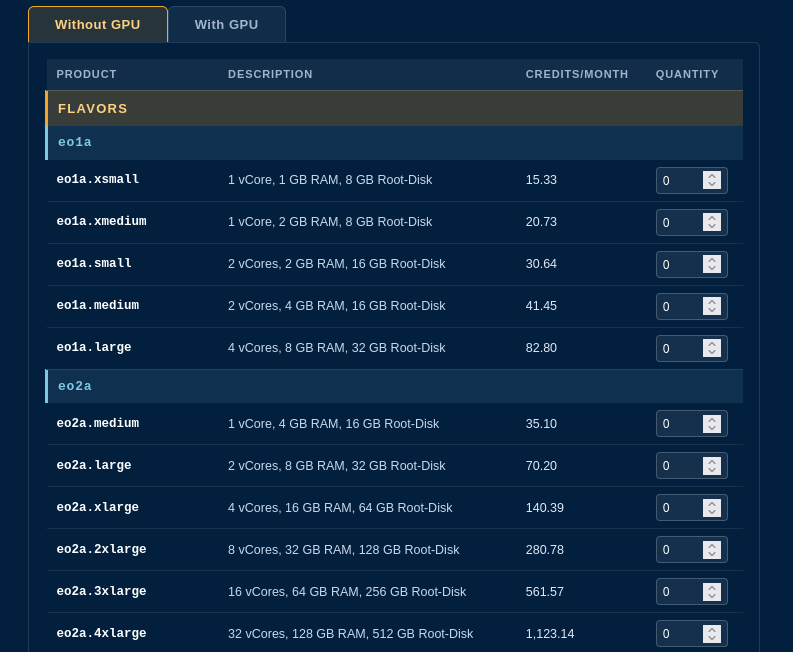Image resolution: width=793 pixels, height=652 pixels.
Task: Click description '8 vCores, 32 GB RAM, 128 GB Root-Disk'
Action: pos(343,549)
